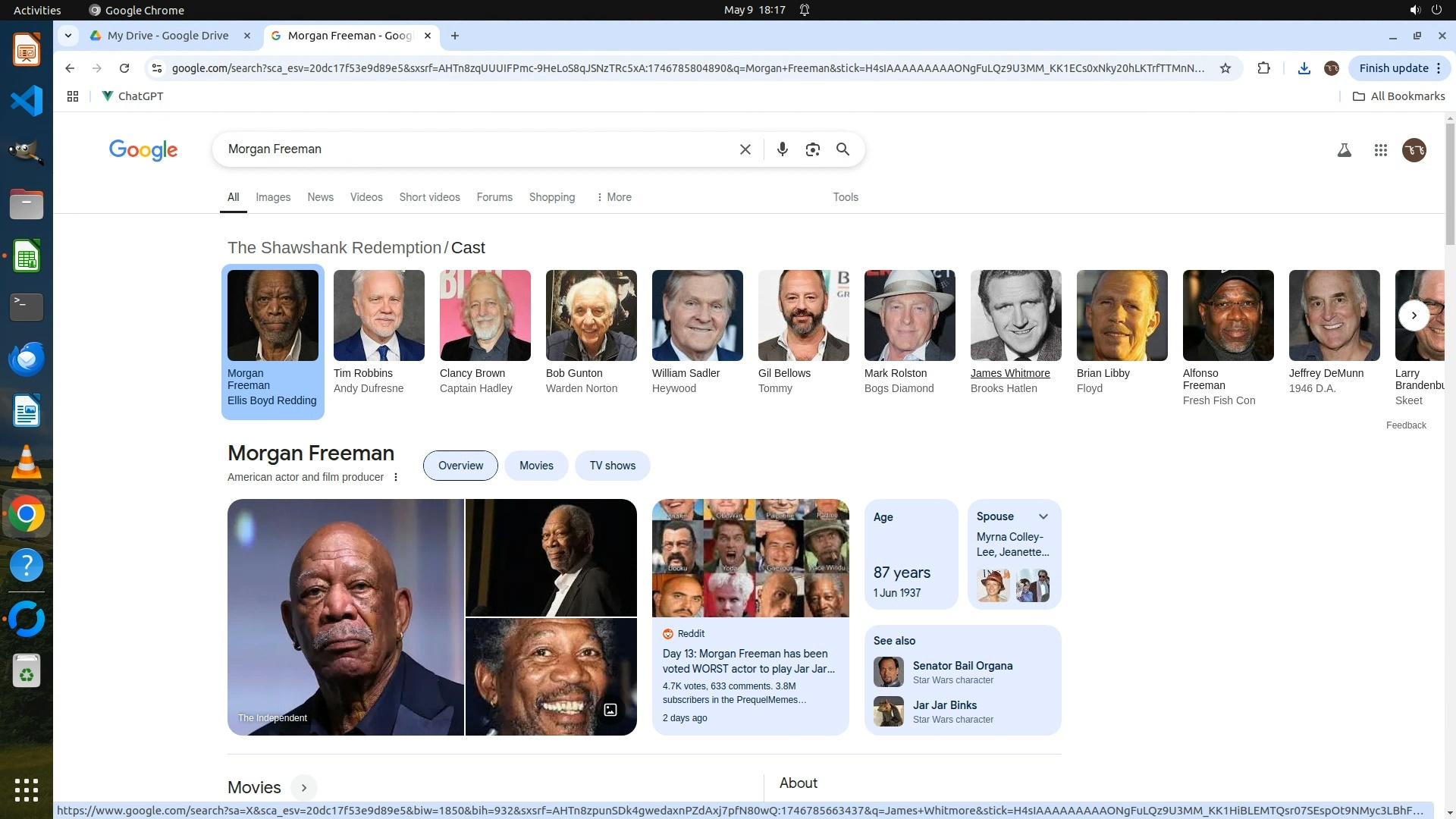Switch to My Drive browser tab
This screenshot has width=1456, height=819.
(x=168, y=36)
